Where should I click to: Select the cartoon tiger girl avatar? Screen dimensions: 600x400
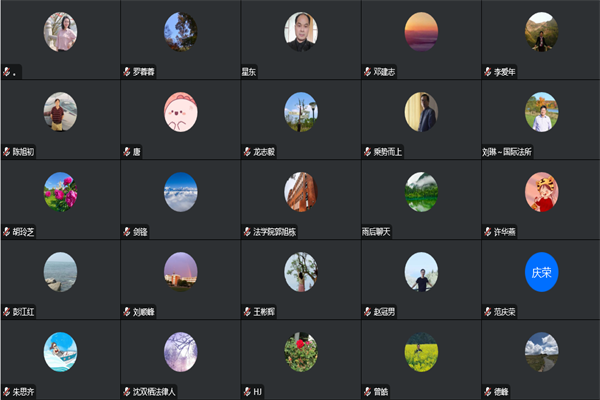541,192
